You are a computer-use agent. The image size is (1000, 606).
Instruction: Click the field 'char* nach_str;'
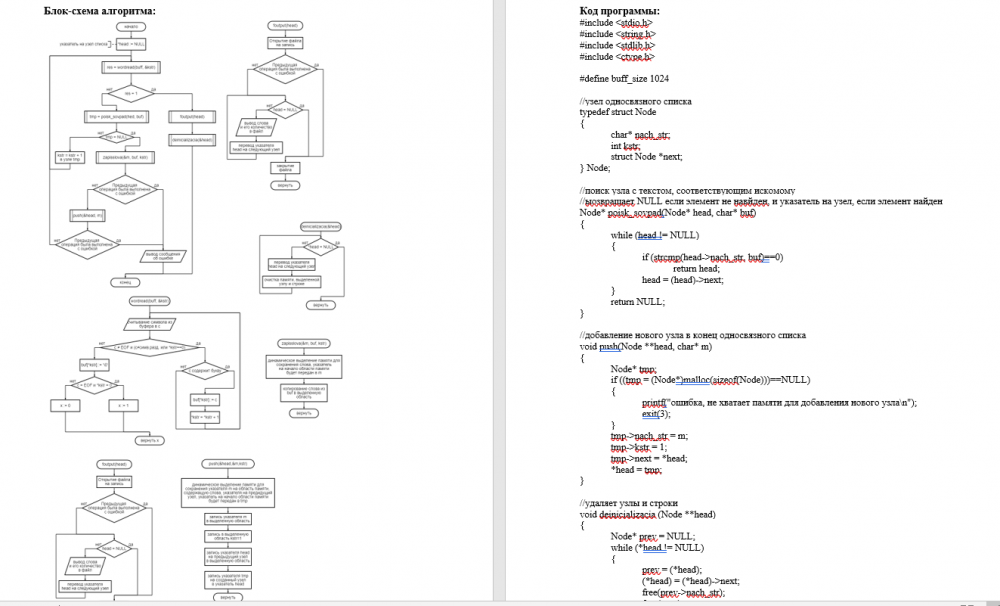[x=640, y=135]
